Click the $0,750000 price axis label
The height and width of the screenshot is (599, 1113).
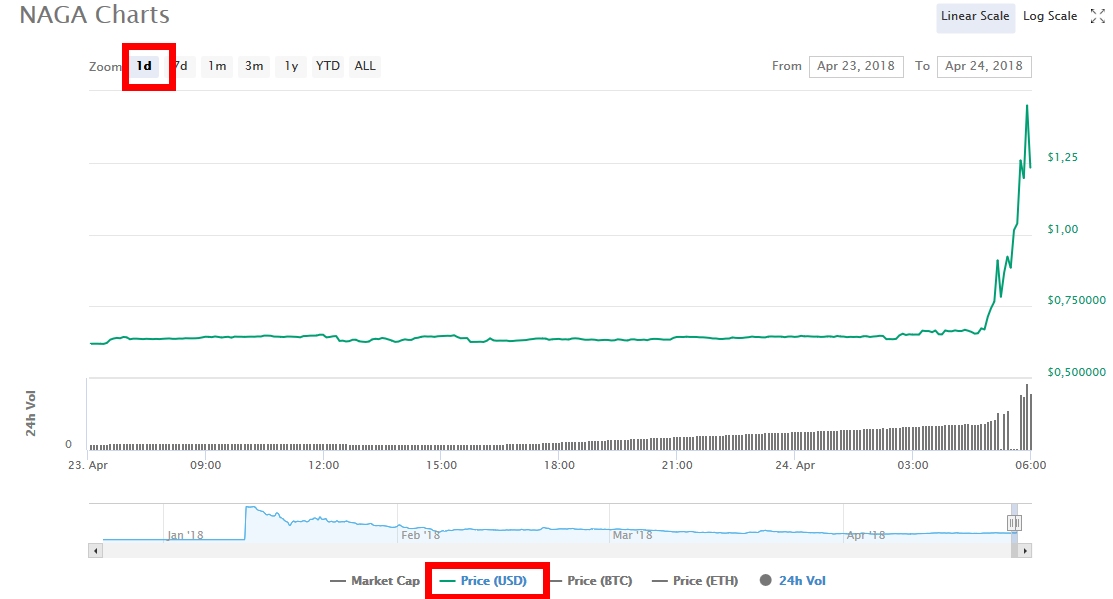(1076, 300)
